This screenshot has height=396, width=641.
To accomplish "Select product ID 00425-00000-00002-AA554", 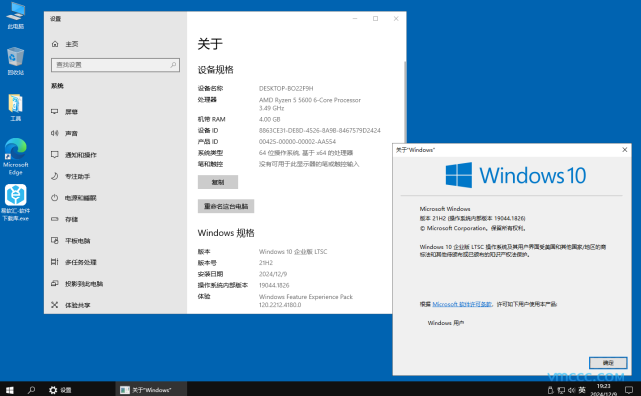I will click(x=297, y=141).
